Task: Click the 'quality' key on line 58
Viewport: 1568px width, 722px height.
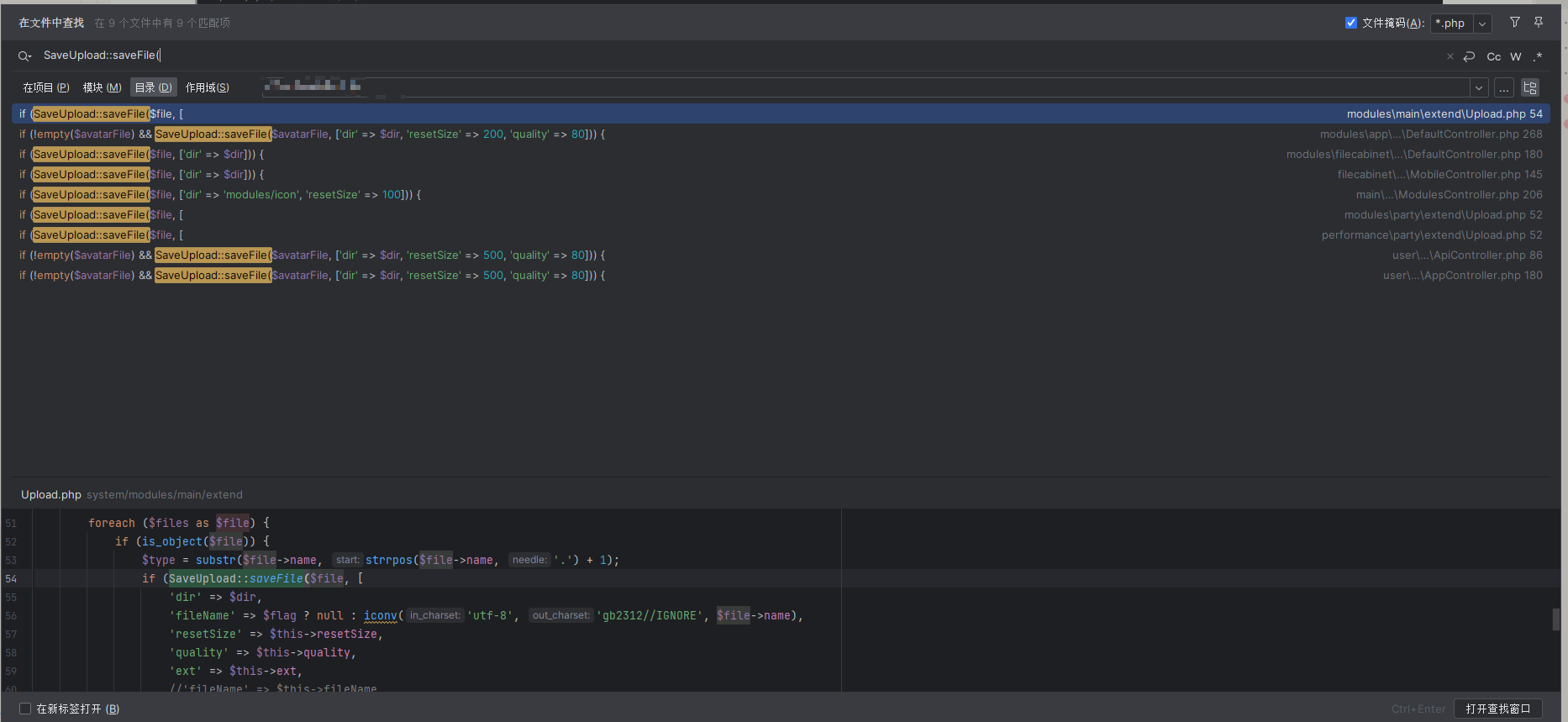Action: (199, 652)
